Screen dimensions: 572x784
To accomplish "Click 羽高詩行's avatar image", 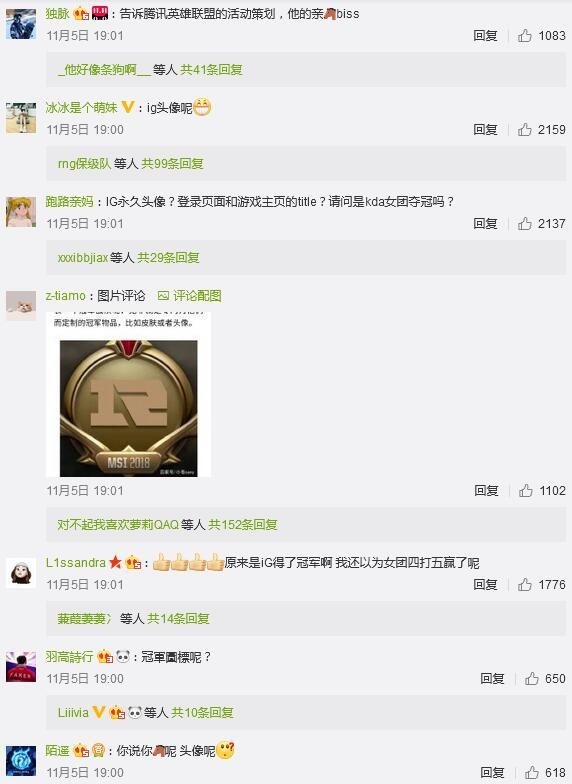I will point(21,667).
